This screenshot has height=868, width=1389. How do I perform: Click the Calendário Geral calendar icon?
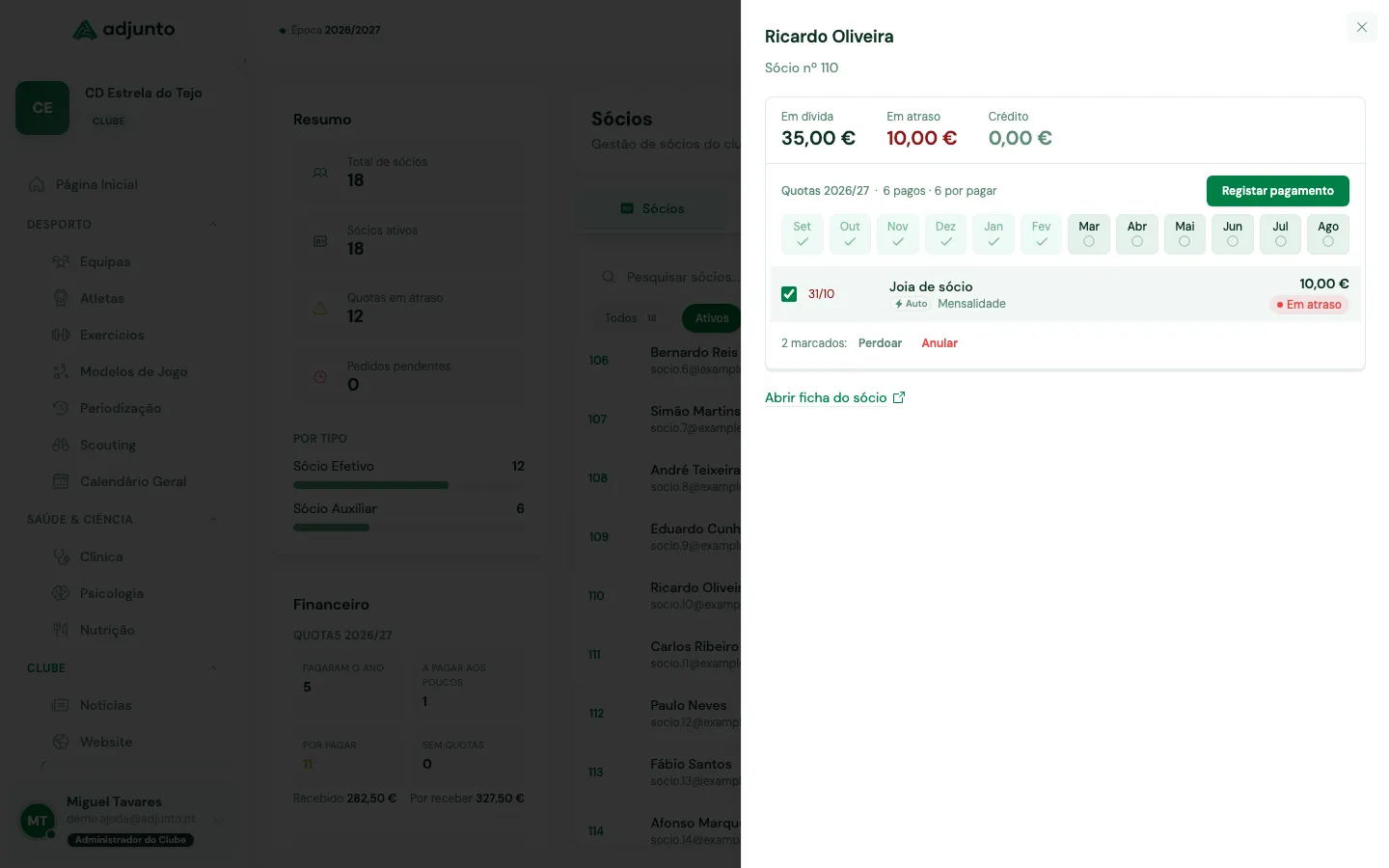(61, 481)
